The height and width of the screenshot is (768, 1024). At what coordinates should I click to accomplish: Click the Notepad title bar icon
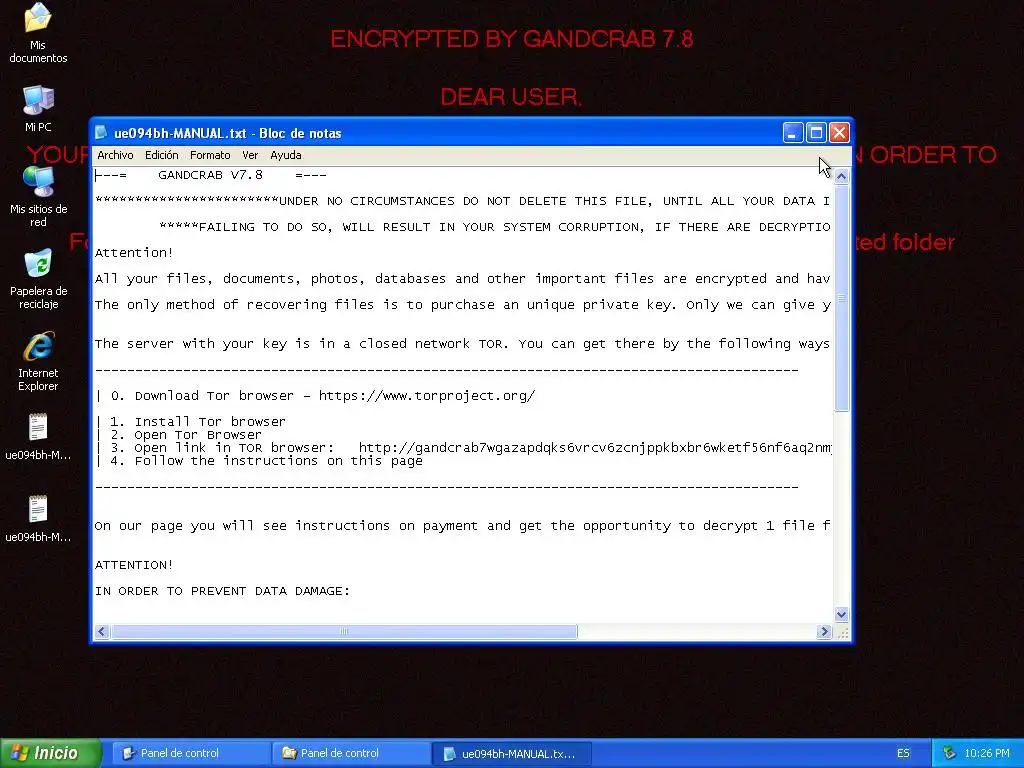pyautogui.click(x=101, y=133)
